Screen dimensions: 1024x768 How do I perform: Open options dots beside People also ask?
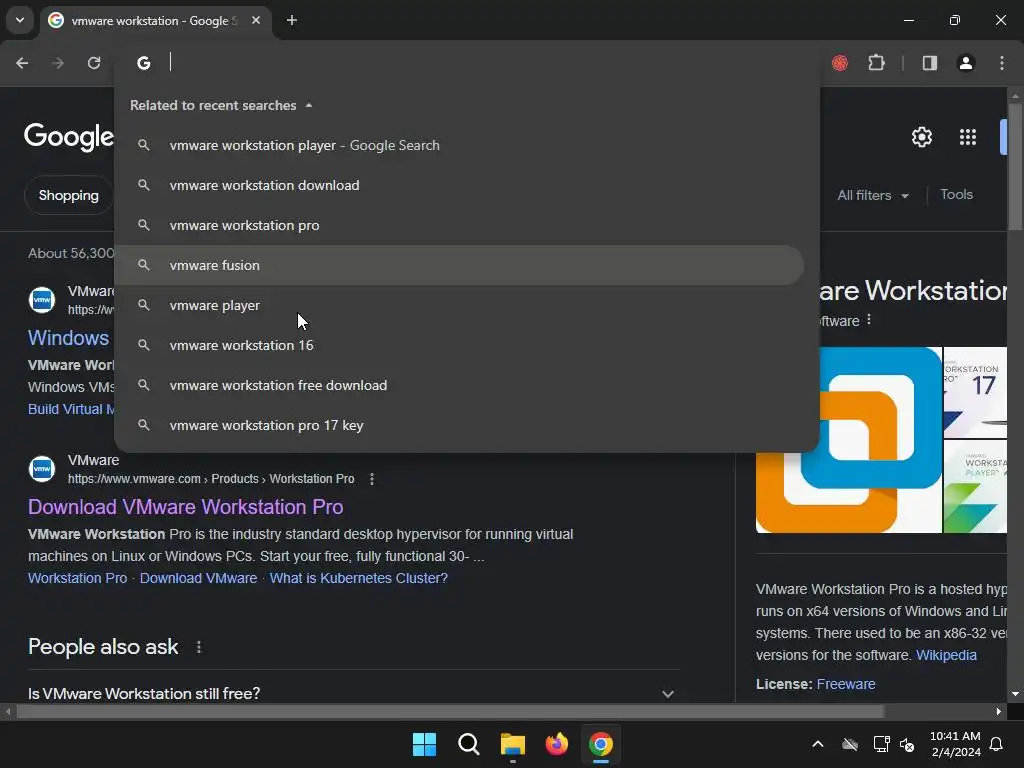(x=199, y=647)
